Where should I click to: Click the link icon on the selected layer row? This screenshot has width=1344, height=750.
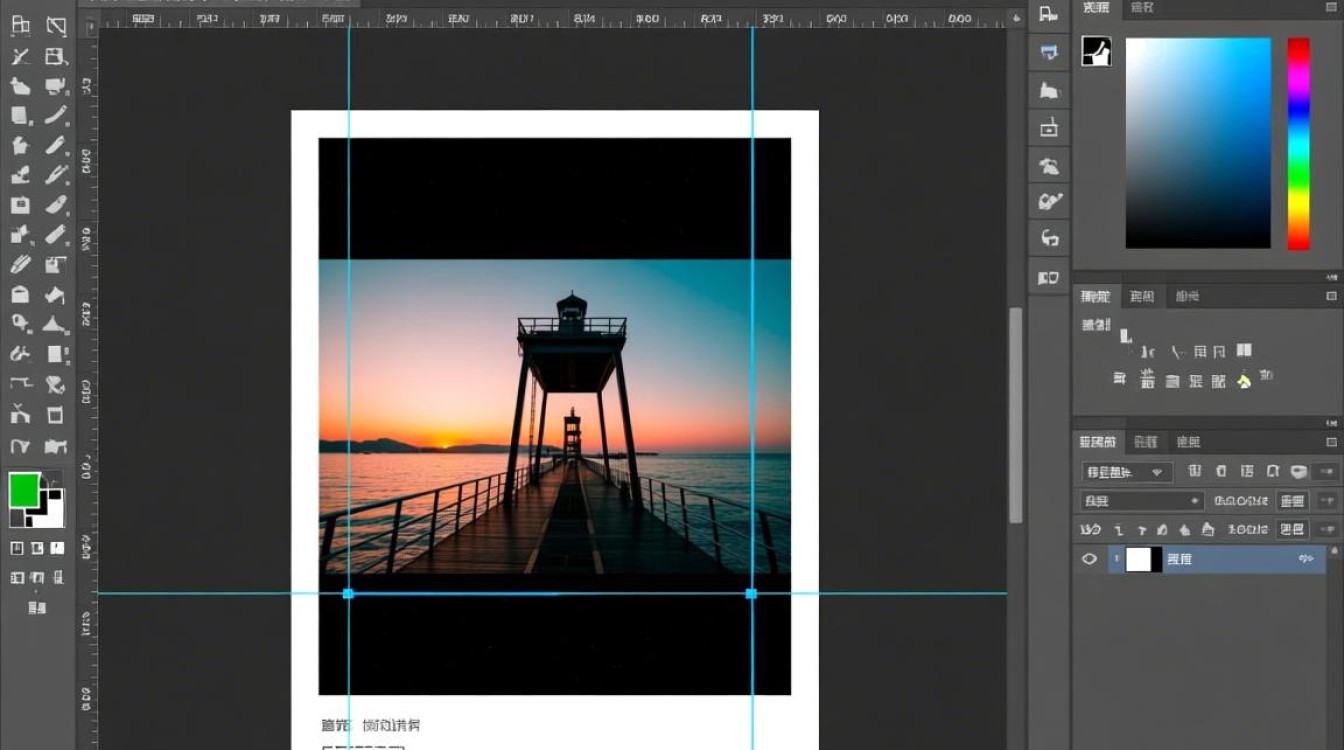tap(1305, 559)
